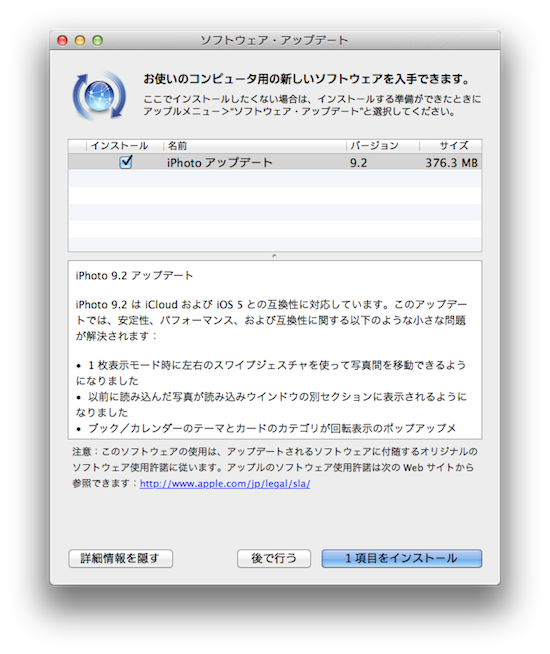Click the iPhoto 9.2 アップデート description heading
The image size is (550, 654).
point(134,276)
